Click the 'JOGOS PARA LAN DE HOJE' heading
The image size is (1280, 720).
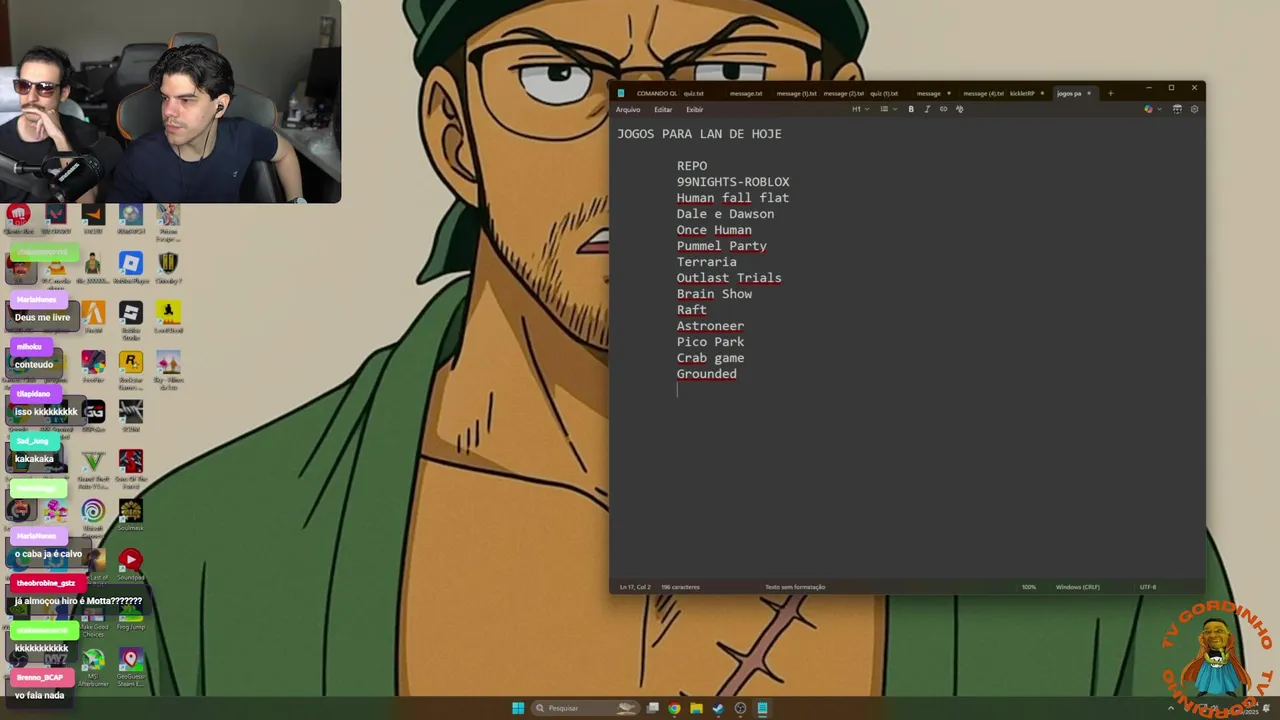[x=699, y=134]
